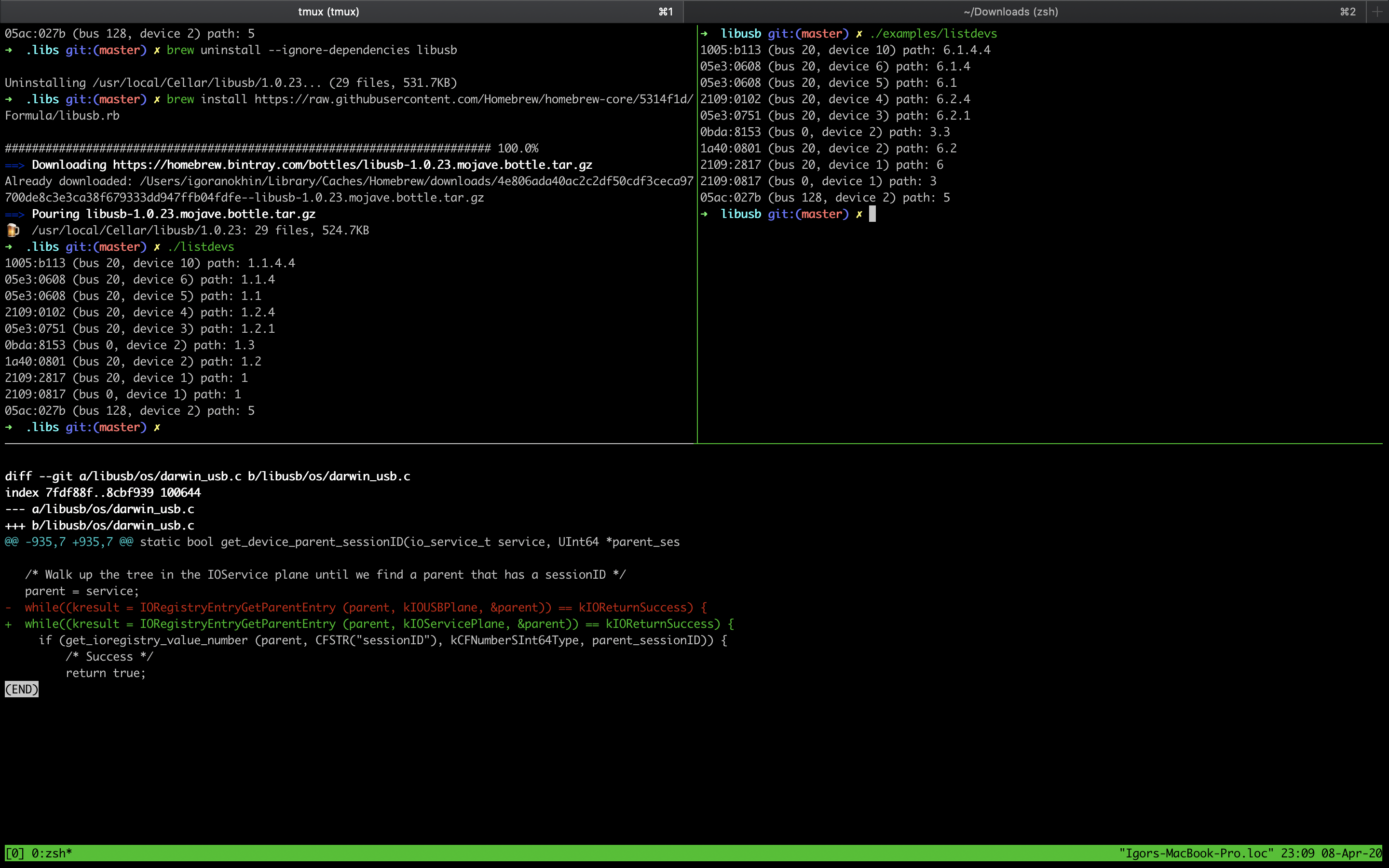Image resolution: width=1389 pixels, height=868 pixels.
Task: Select the 0:zsh* window in tmux status bar
Action: coord(51,853)
